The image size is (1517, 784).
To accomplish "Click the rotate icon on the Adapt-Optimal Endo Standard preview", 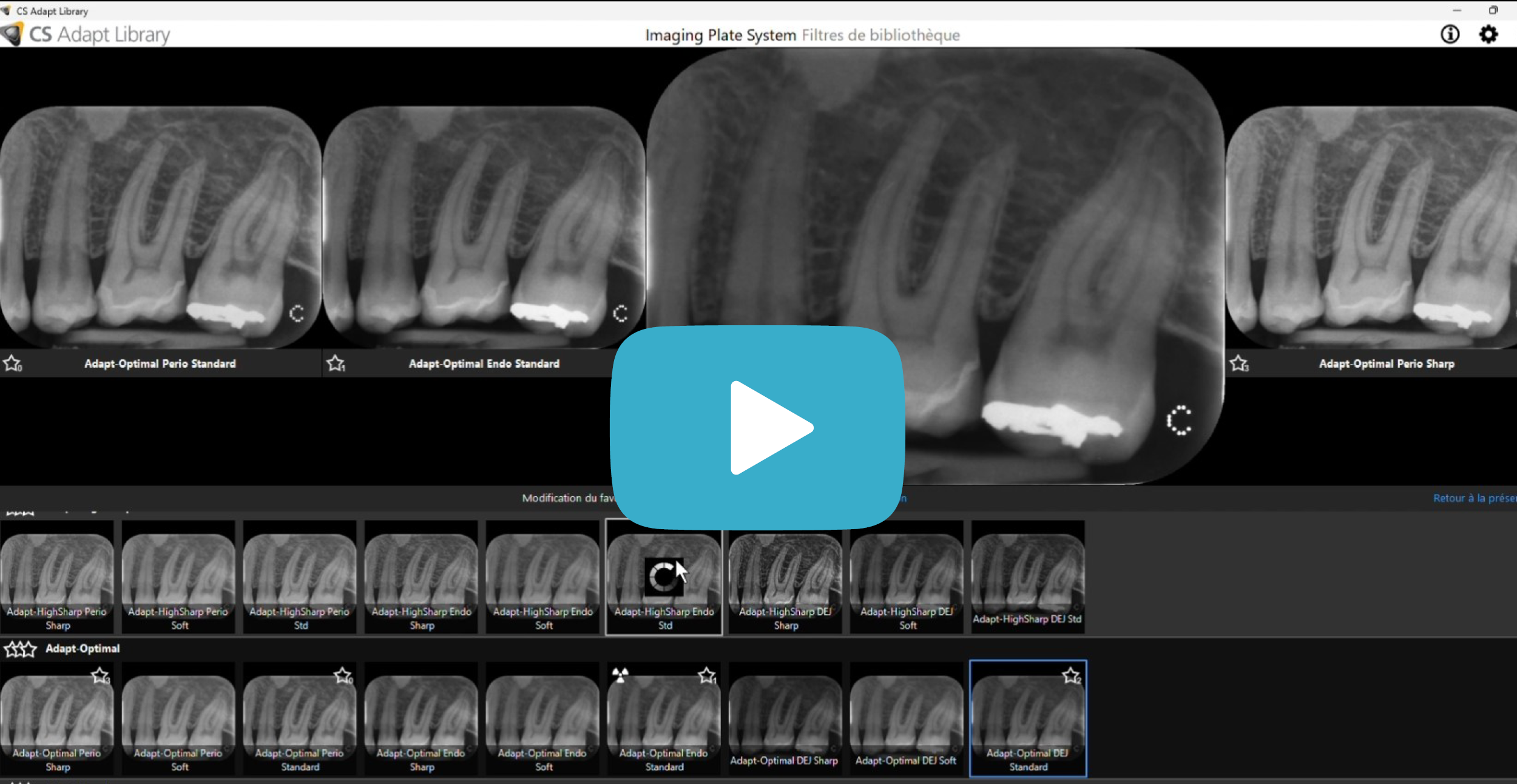I will pos(620,313).
